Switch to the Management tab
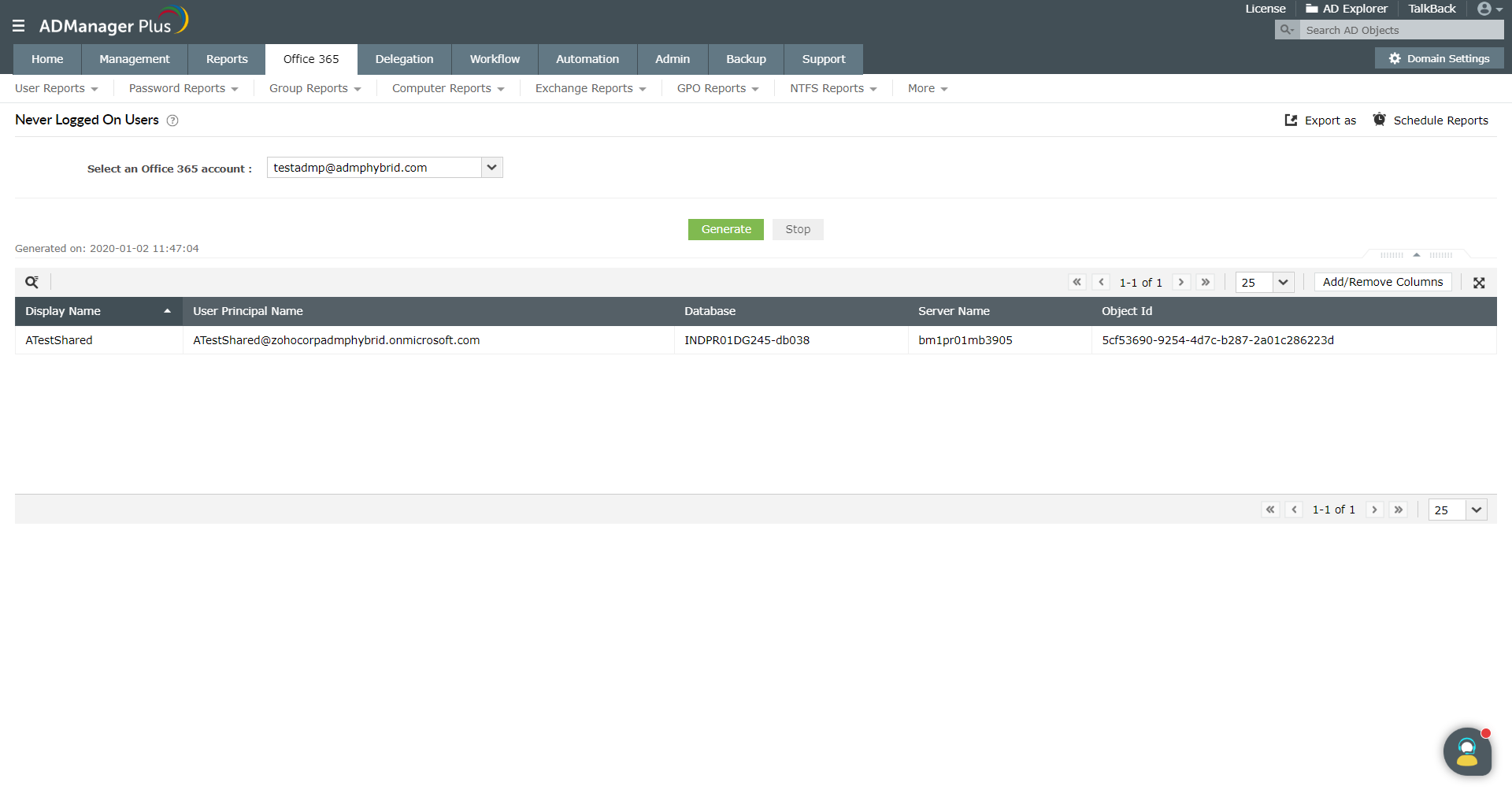 click(135, 59)
